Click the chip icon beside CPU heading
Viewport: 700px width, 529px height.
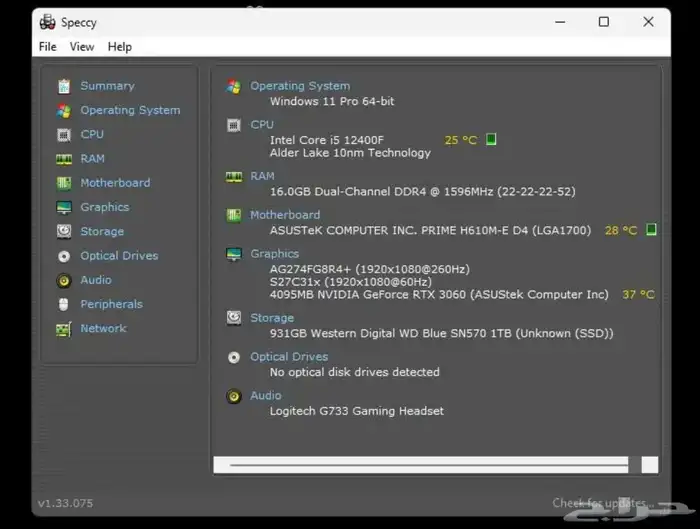point(233,125)
